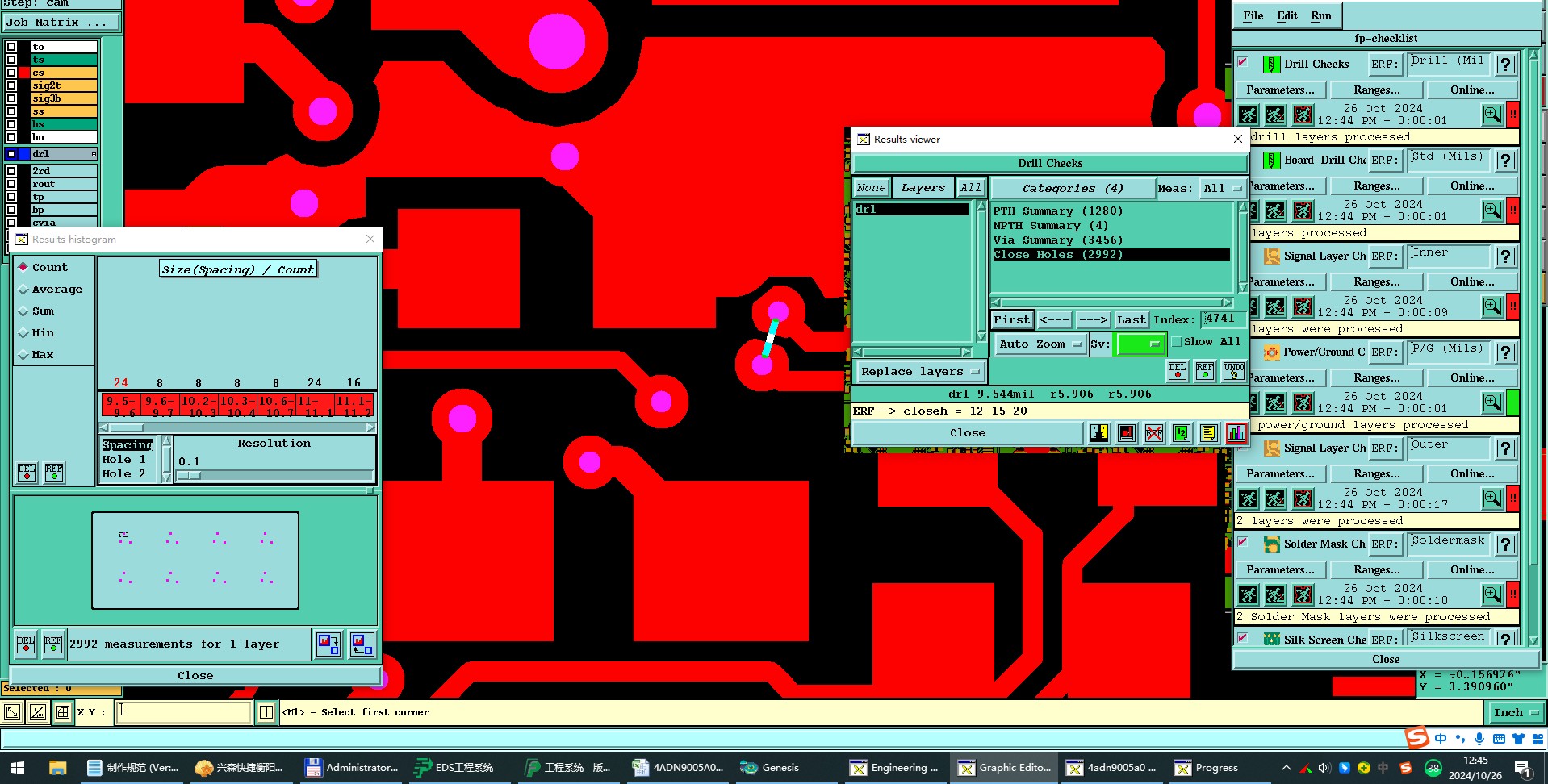Click REF icon in Results viewer
1548x784 pixels.
(1205, 371)
